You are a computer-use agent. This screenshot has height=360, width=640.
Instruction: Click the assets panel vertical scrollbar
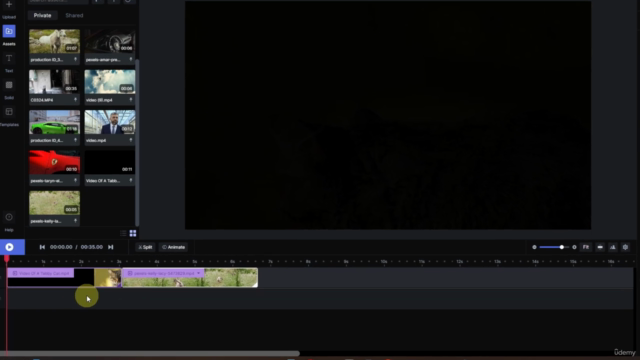coord(137,143)
